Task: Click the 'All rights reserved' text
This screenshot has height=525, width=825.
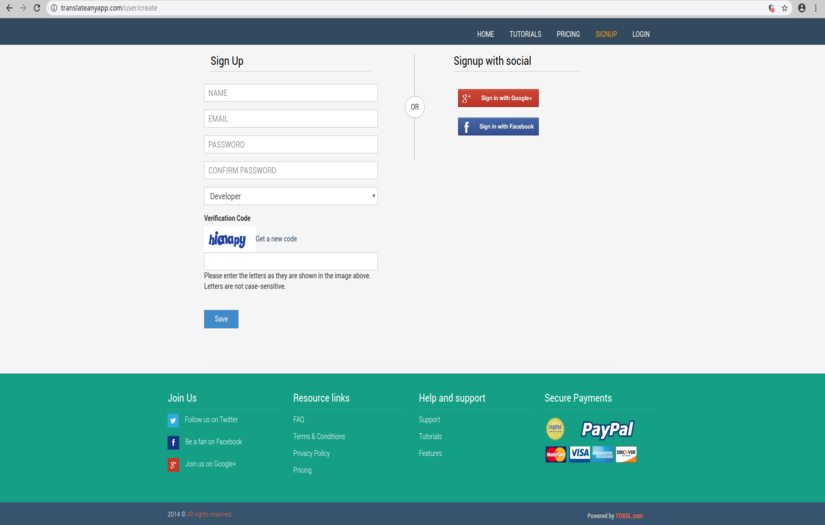Action: point(209,514)
